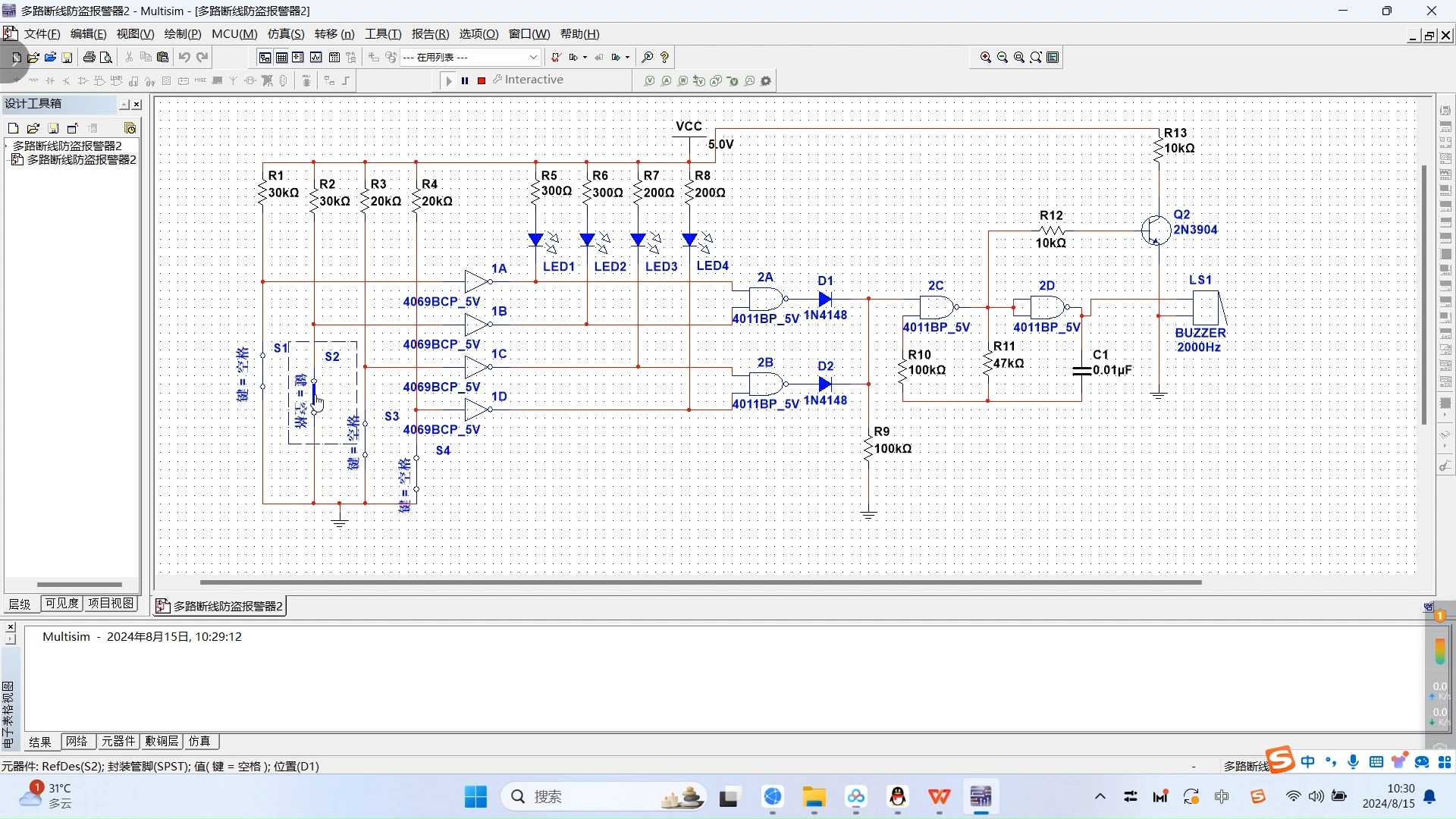Image resolution: width=1456 pixels, height=819 pixels.
Task: Expand 多路断线防盗报警器2 root tree node
Action: point(7,146)
